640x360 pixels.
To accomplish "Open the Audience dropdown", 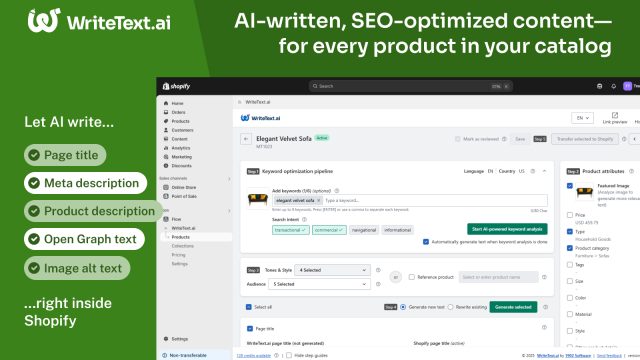I will 319,284.
